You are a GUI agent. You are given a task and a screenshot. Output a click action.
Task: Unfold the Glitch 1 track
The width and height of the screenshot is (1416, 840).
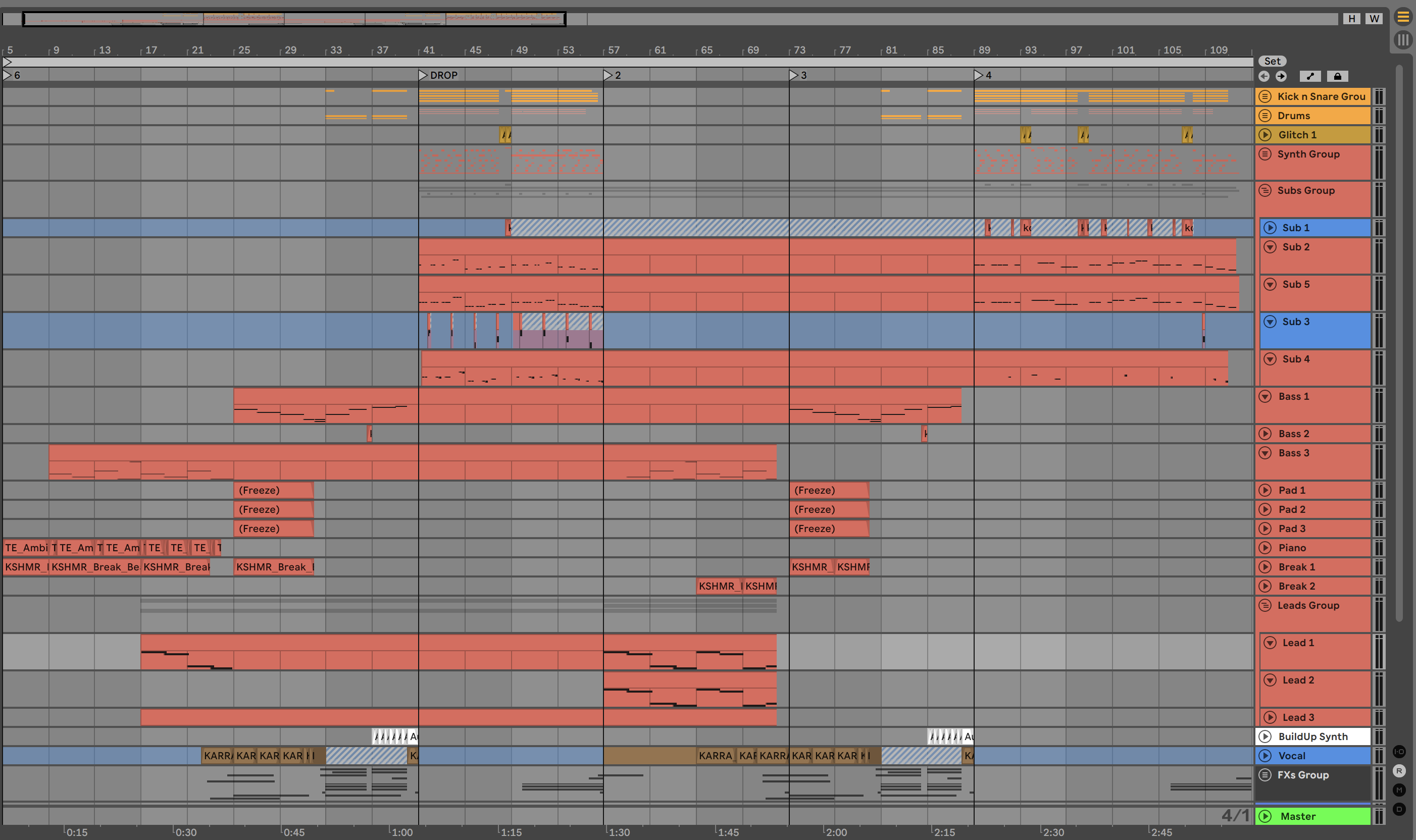(1266, 135)
